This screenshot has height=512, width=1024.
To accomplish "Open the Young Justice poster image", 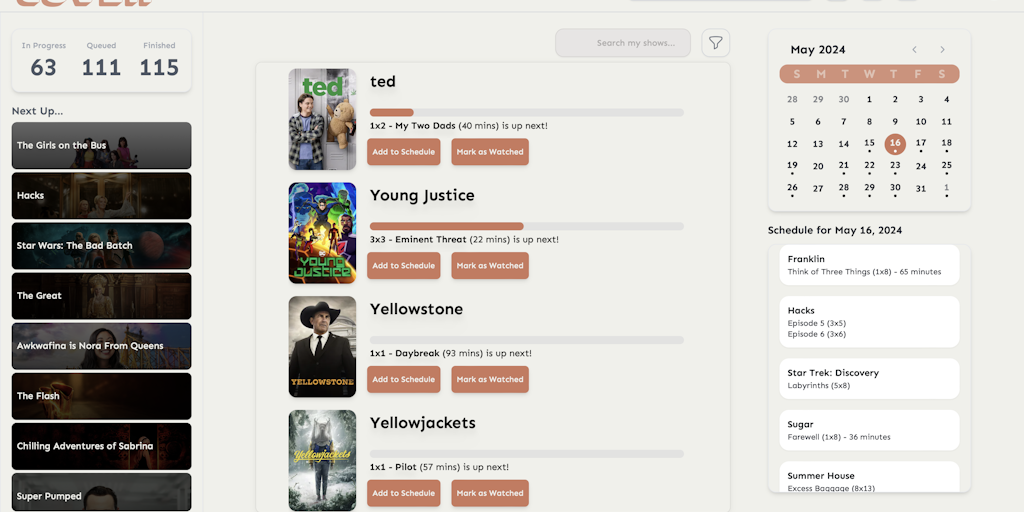I will pos(322,233).
